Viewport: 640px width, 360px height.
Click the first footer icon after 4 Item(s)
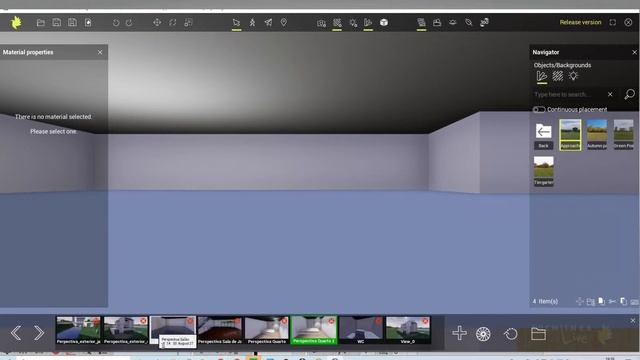(579, 302)
